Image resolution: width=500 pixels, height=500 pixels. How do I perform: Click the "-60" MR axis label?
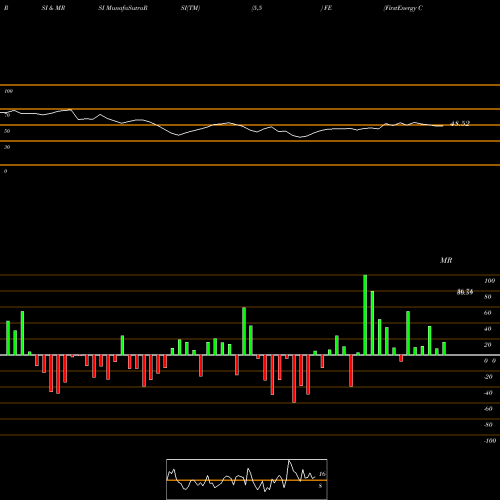tap(488, 409)
